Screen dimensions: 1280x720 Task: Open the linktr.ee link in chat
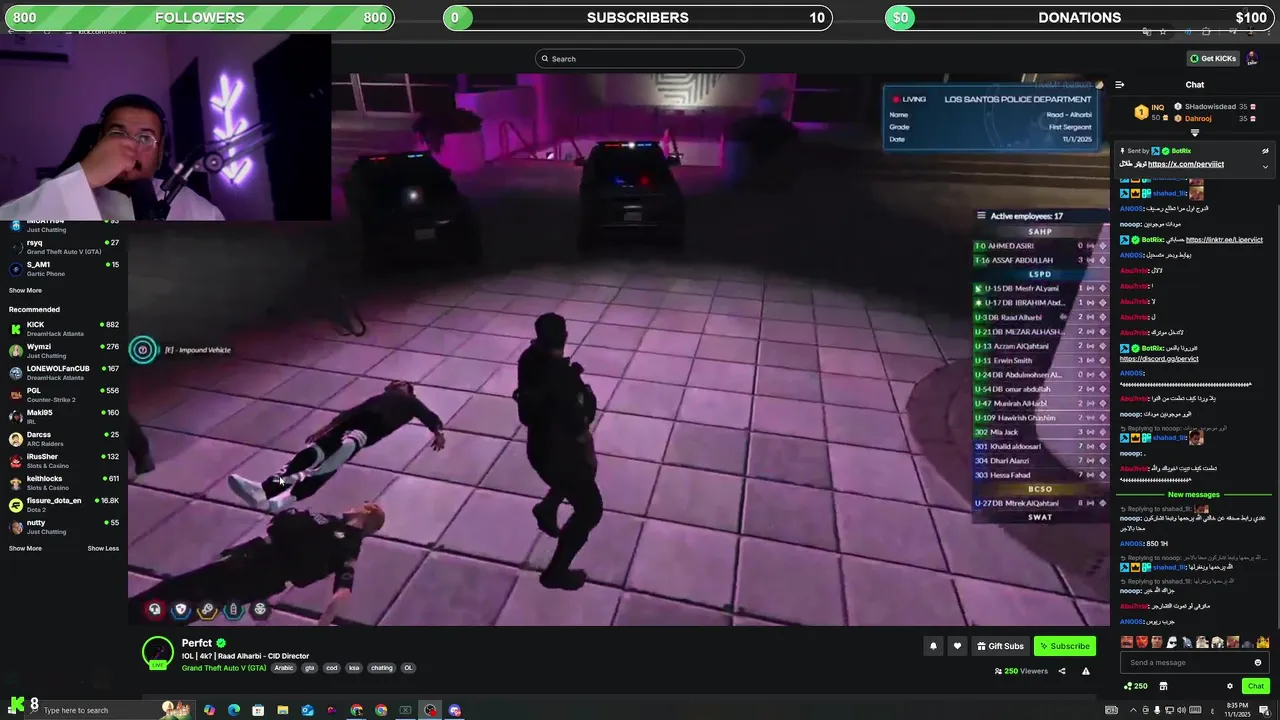pos(1224,240)
